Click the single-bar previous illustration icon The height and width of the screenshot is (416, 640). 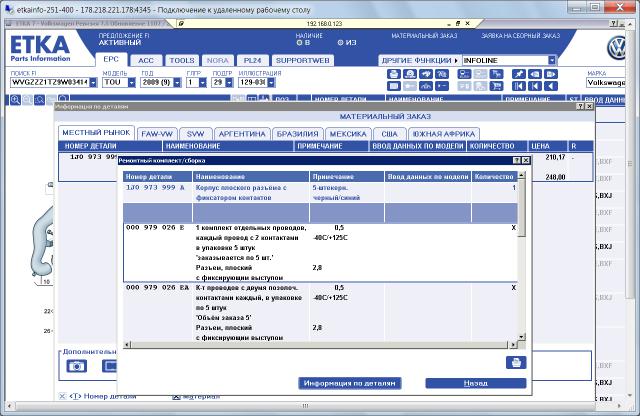coord(535,86)
